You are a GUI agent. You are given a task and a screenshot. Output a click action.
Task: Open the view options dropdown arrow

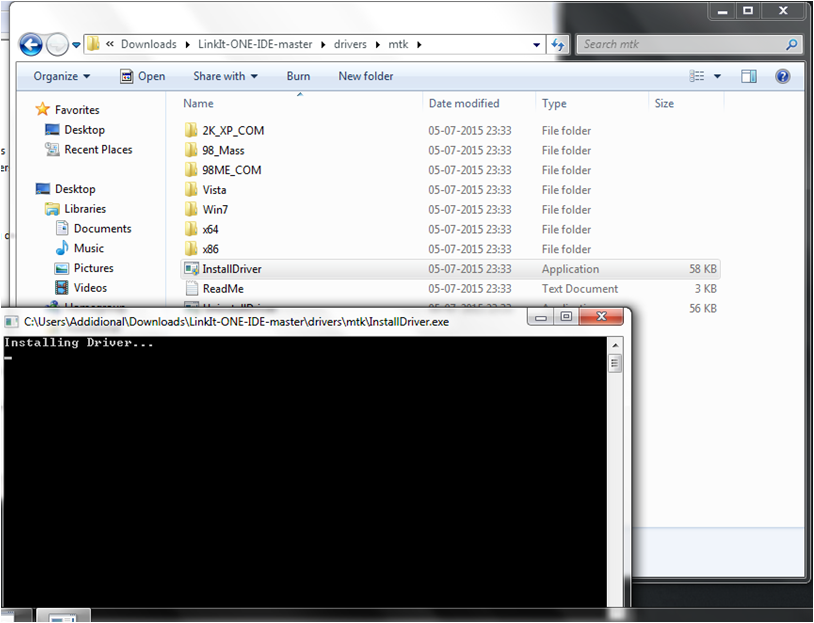717,76
